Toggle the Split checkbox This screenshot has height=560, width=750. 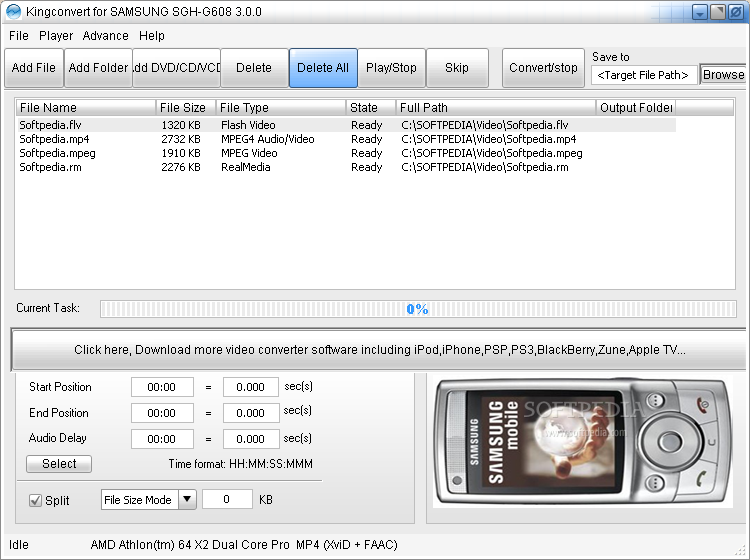tap(35, 500)
